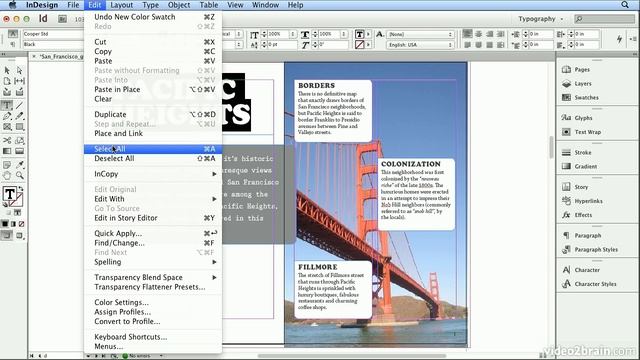
Task: Enable align right paragraph alignment
Action: pyautogui.click(x=490, y=34)
